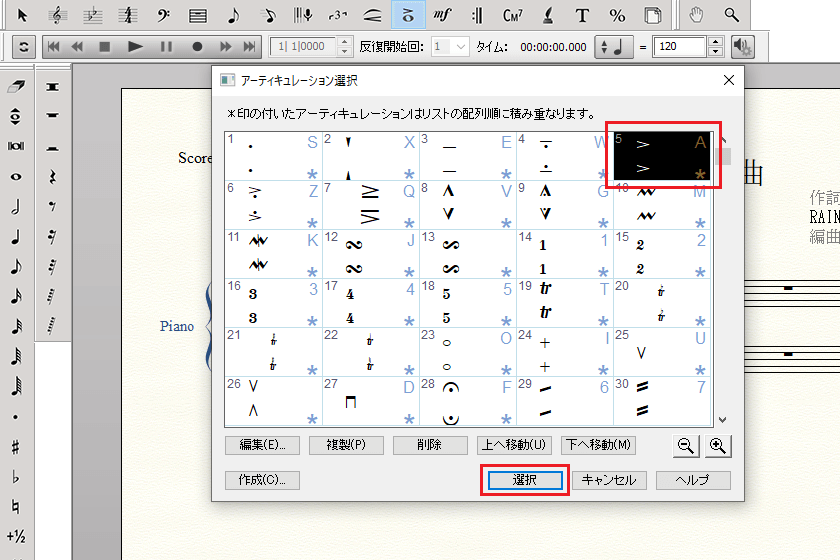
Task: Select the Eraser tool in the left palette
Action: point(15,87)
